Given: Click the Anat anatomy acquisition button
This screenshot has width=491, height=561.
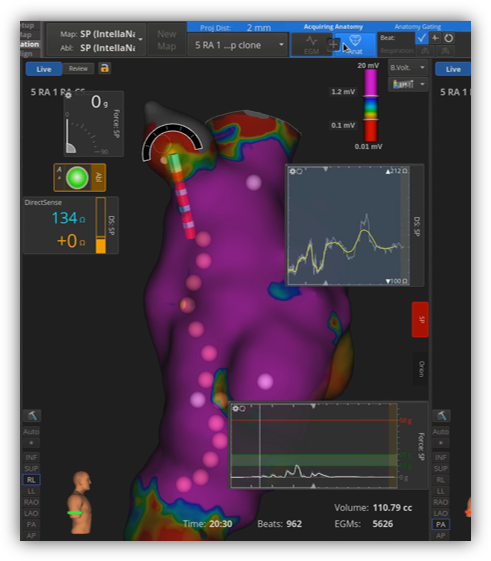Looking at the screenshot, I should (355, 45).
